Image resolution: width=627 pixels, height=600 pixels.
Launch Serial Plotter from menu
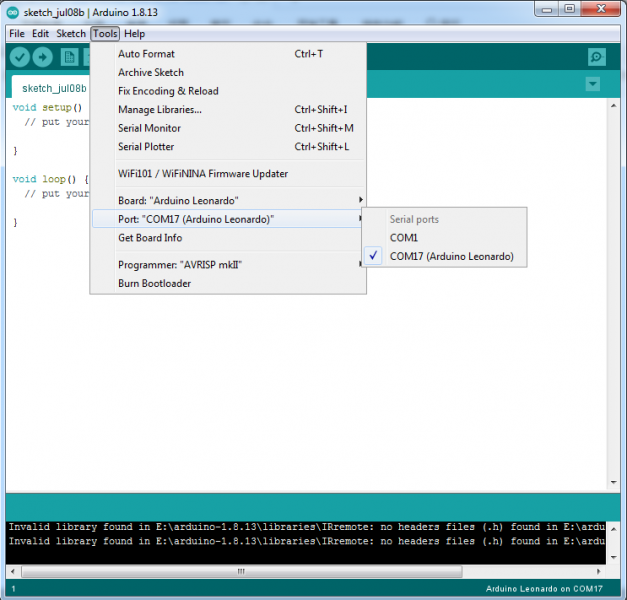[x=228, y=147]
